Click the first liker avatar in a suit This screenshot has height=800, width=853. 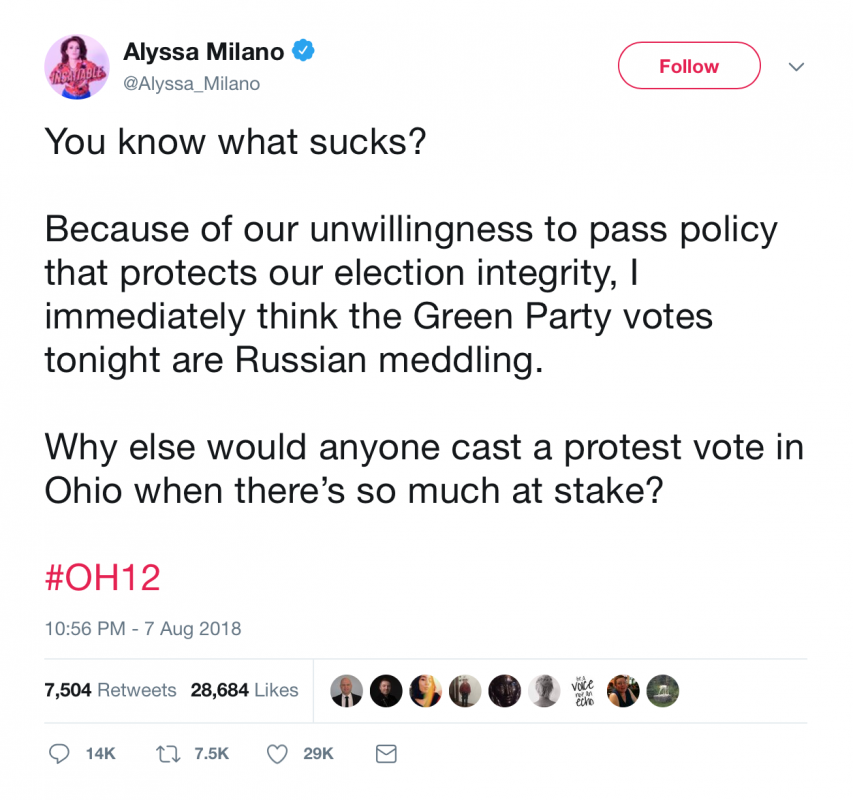pyautogui.click(x=347, y=691)
